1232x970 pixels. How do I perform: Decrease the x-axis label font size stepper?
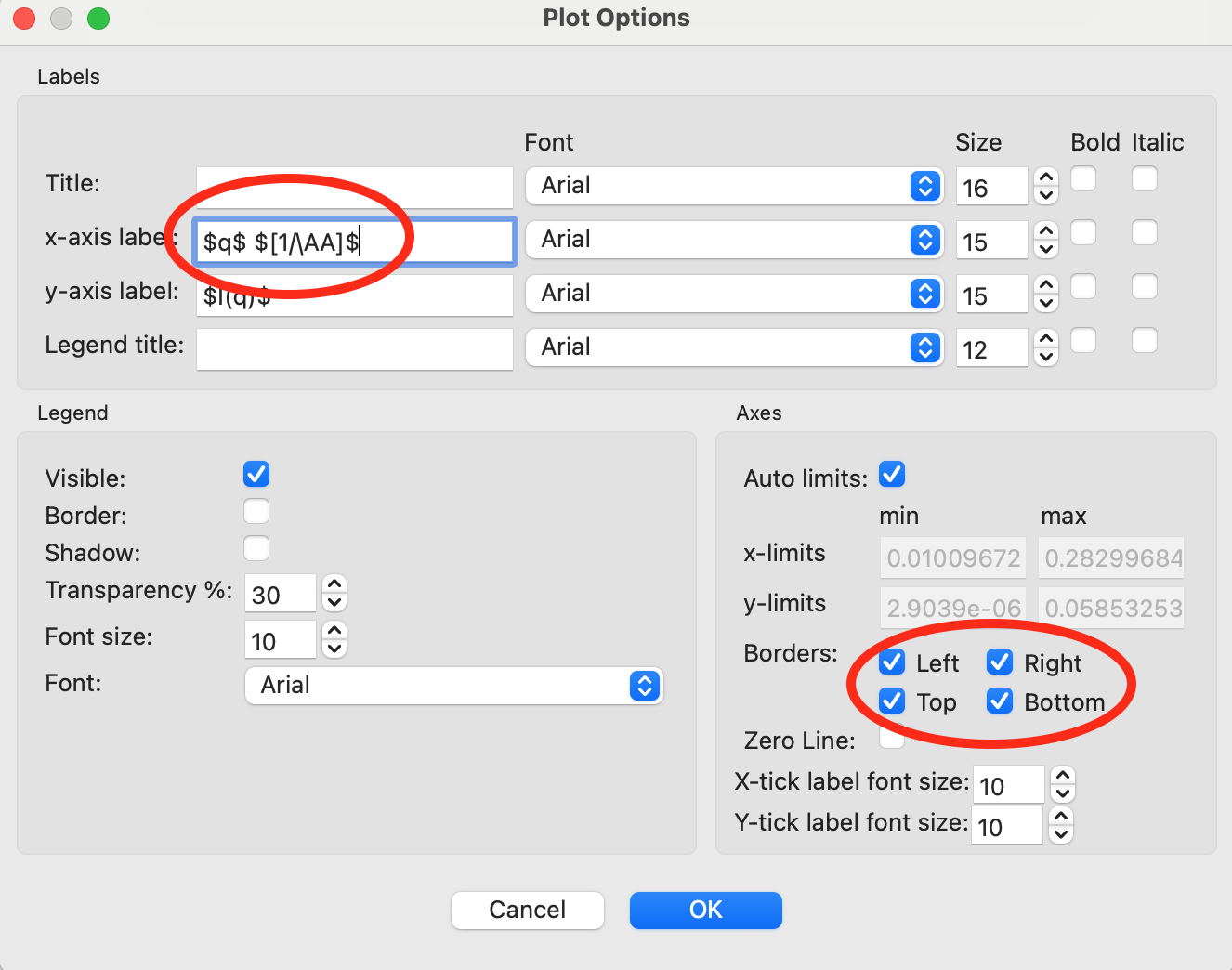pyautogui.click(x=1046, y=249)
